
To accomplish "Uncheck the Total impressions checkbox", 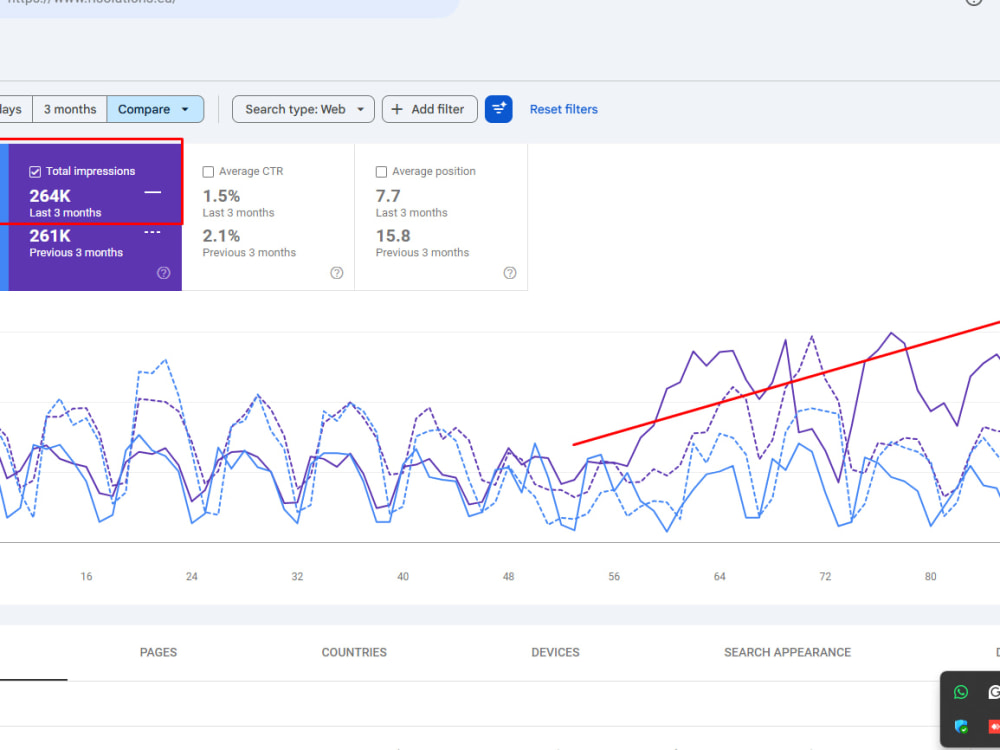I will [x=35, y=172].
